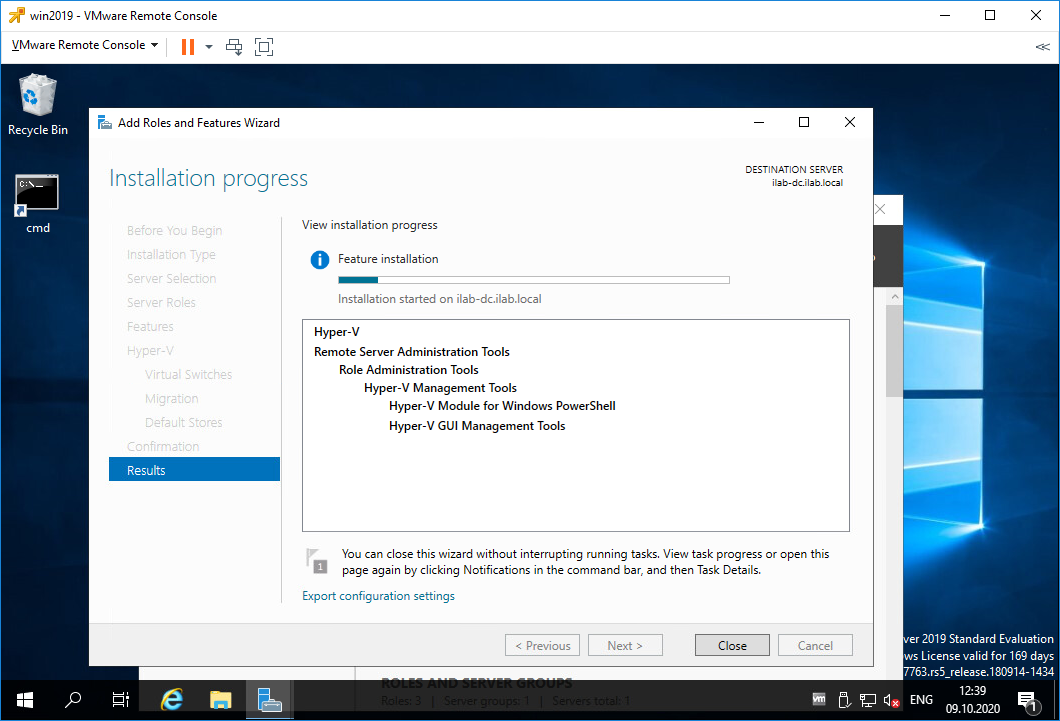The width and height of the screenshot is (1060, 721).
Task: Open the VMware Remote Console menu
Action: pos(85,45)
